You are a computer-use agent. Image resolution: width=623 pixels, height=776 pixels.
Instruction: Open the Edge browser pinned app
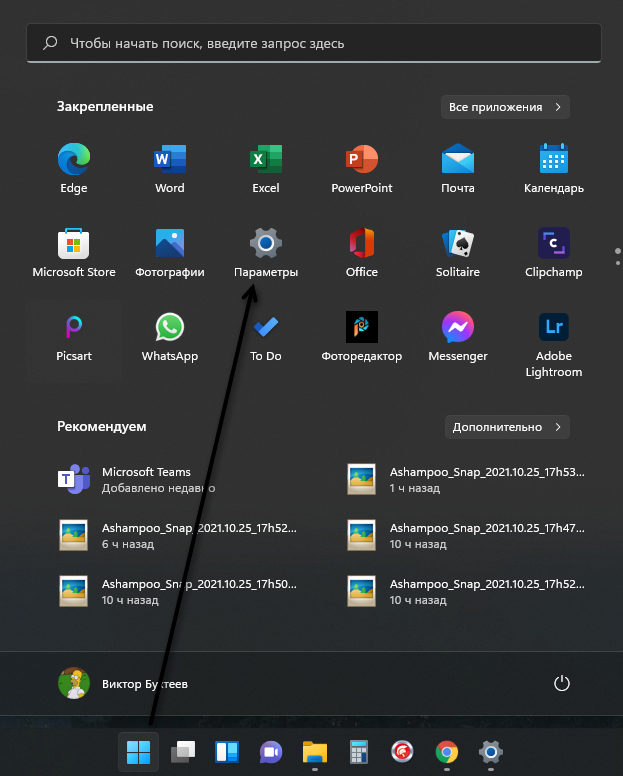pos(74,169)
